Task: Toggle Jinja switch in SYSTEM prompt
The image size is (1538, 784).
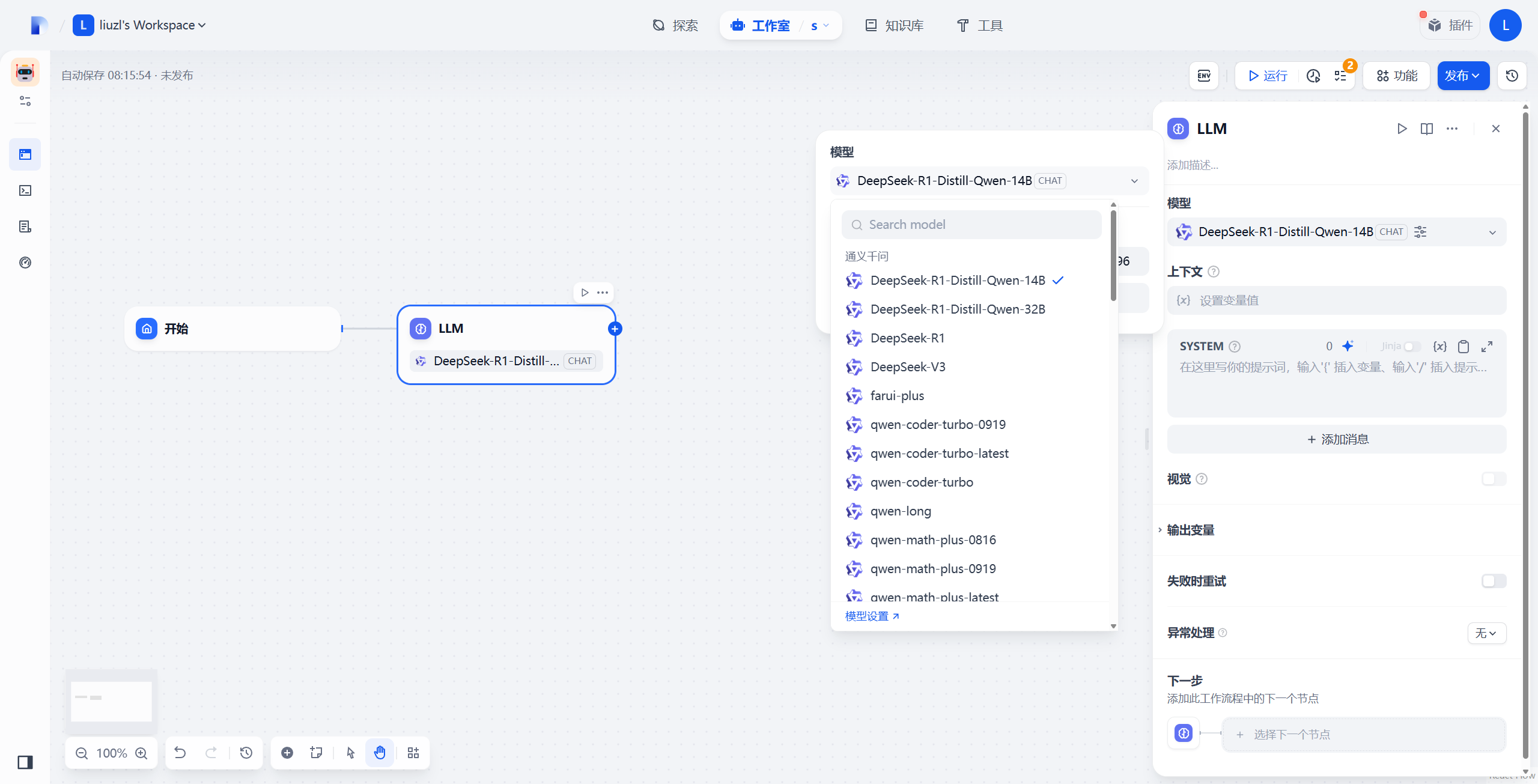Action: [1412, 347]
